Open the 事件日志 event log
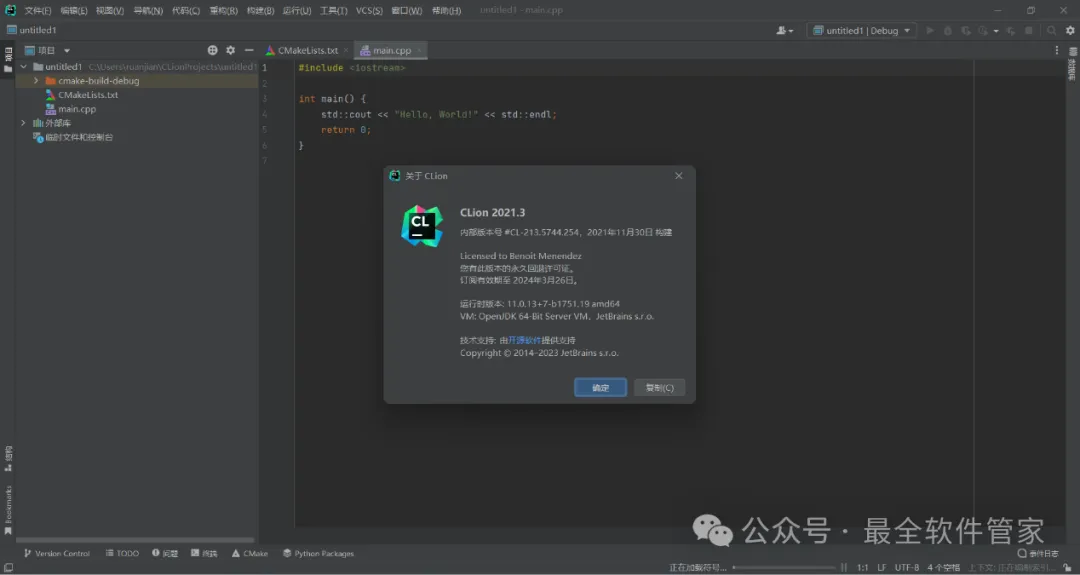The width and height of the screenshot is (1080, 575). [x=1038, y=553]
